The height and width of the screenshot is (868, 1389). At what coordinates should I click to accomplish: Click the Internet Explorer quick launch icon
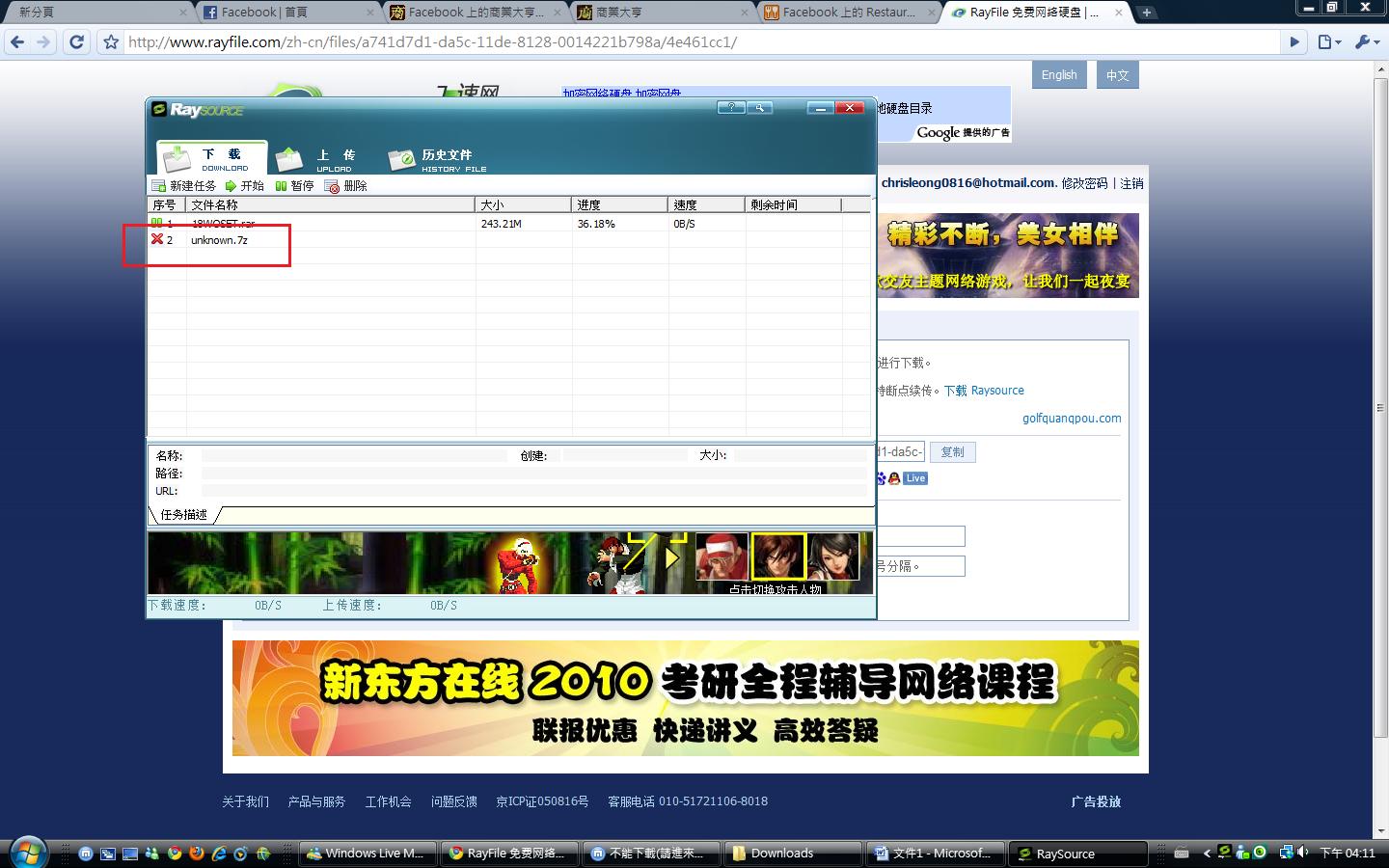tap(219, 854)
